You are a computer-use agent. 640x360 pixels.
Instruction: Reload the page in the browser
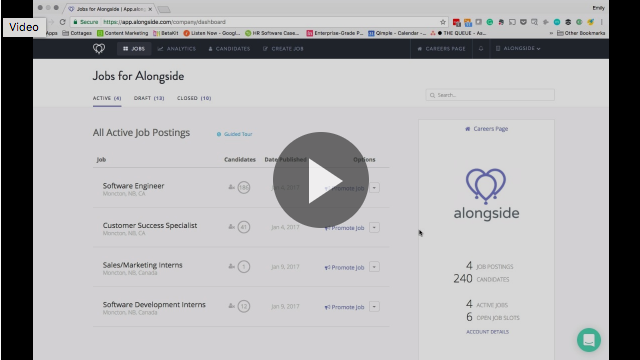tap(62, 22)
